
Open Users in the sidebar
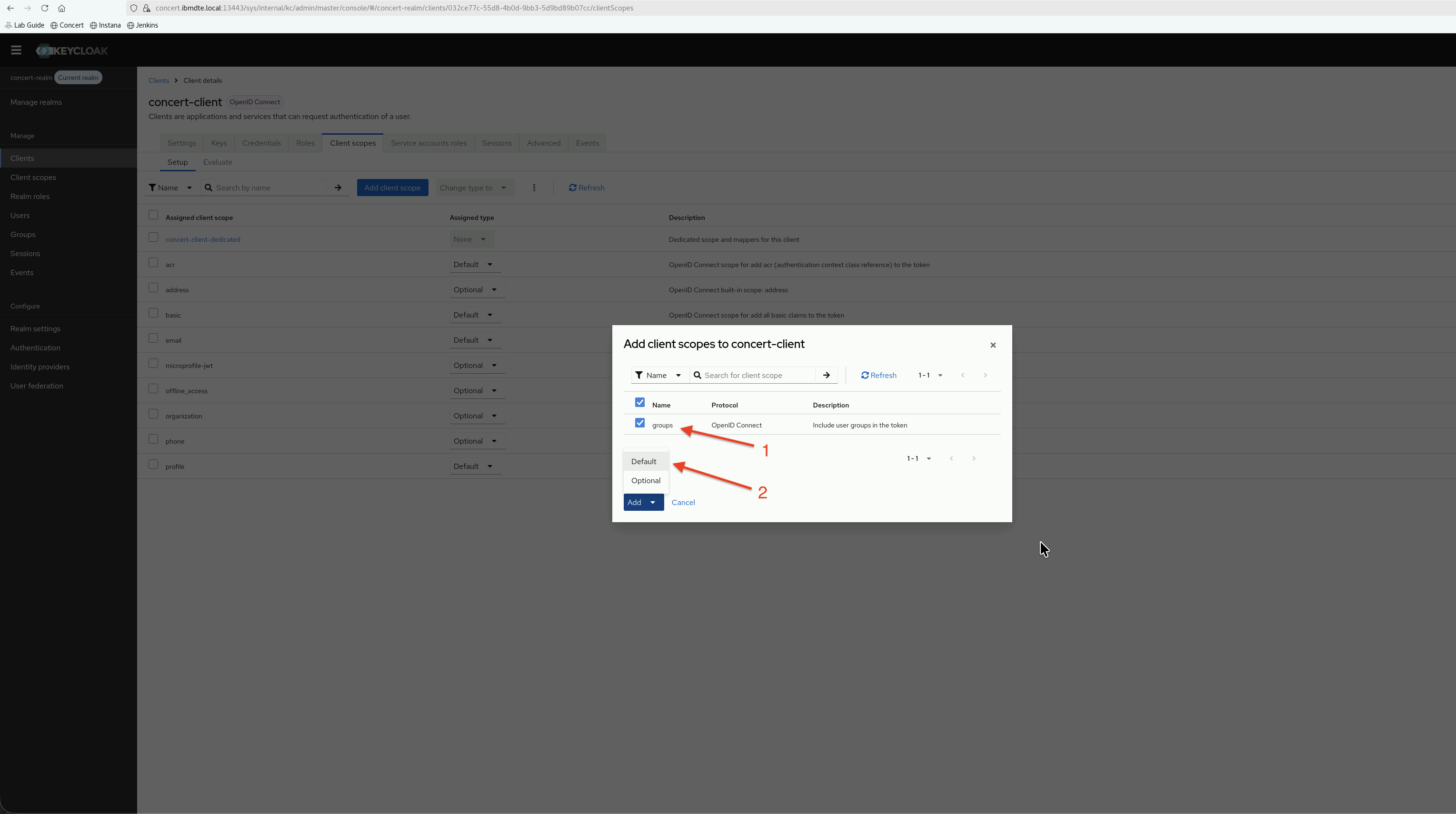point(20,215)
